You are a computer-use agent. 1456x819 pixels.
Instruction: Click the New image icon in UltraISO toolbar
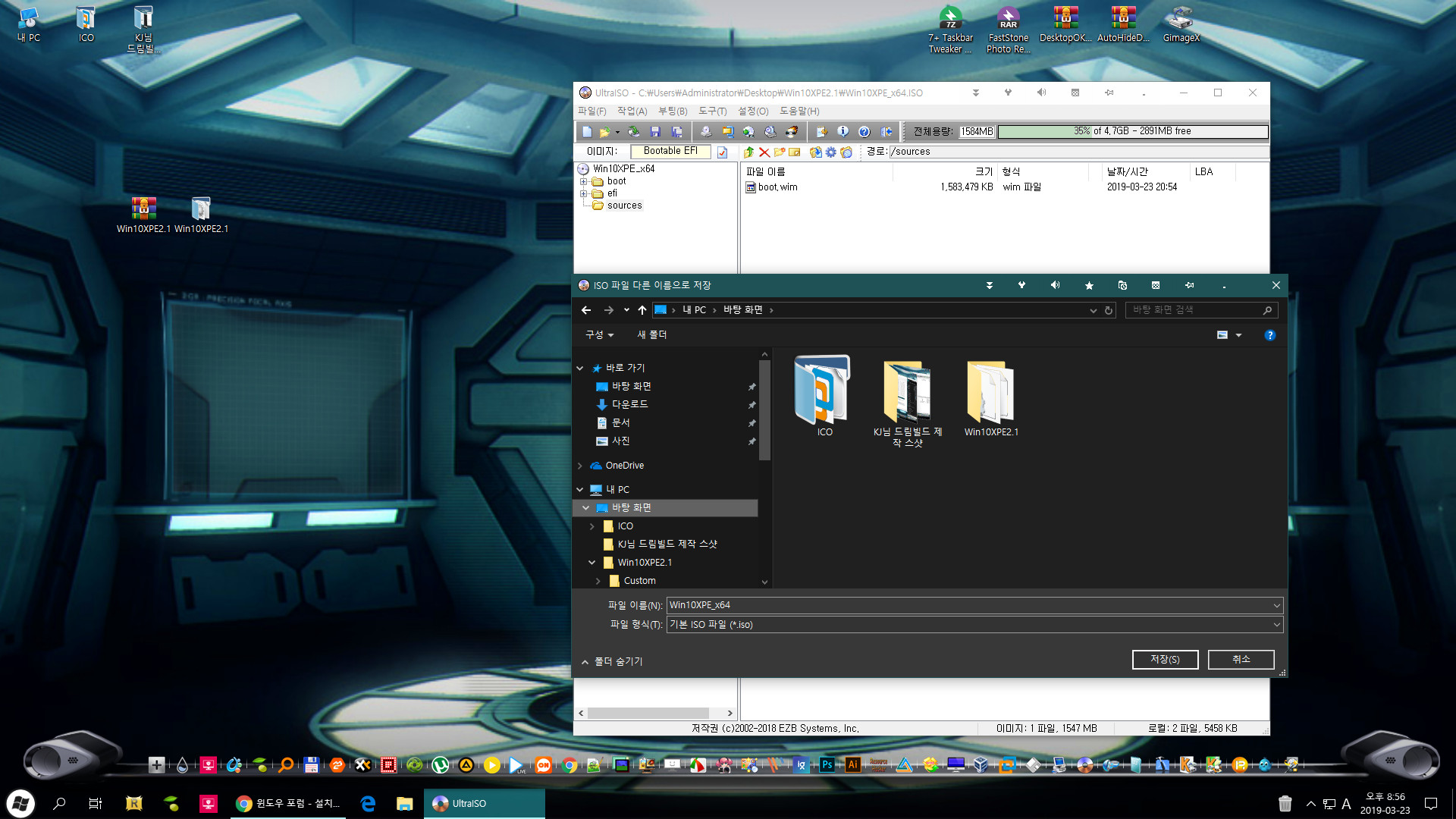(x=586, y=132)
